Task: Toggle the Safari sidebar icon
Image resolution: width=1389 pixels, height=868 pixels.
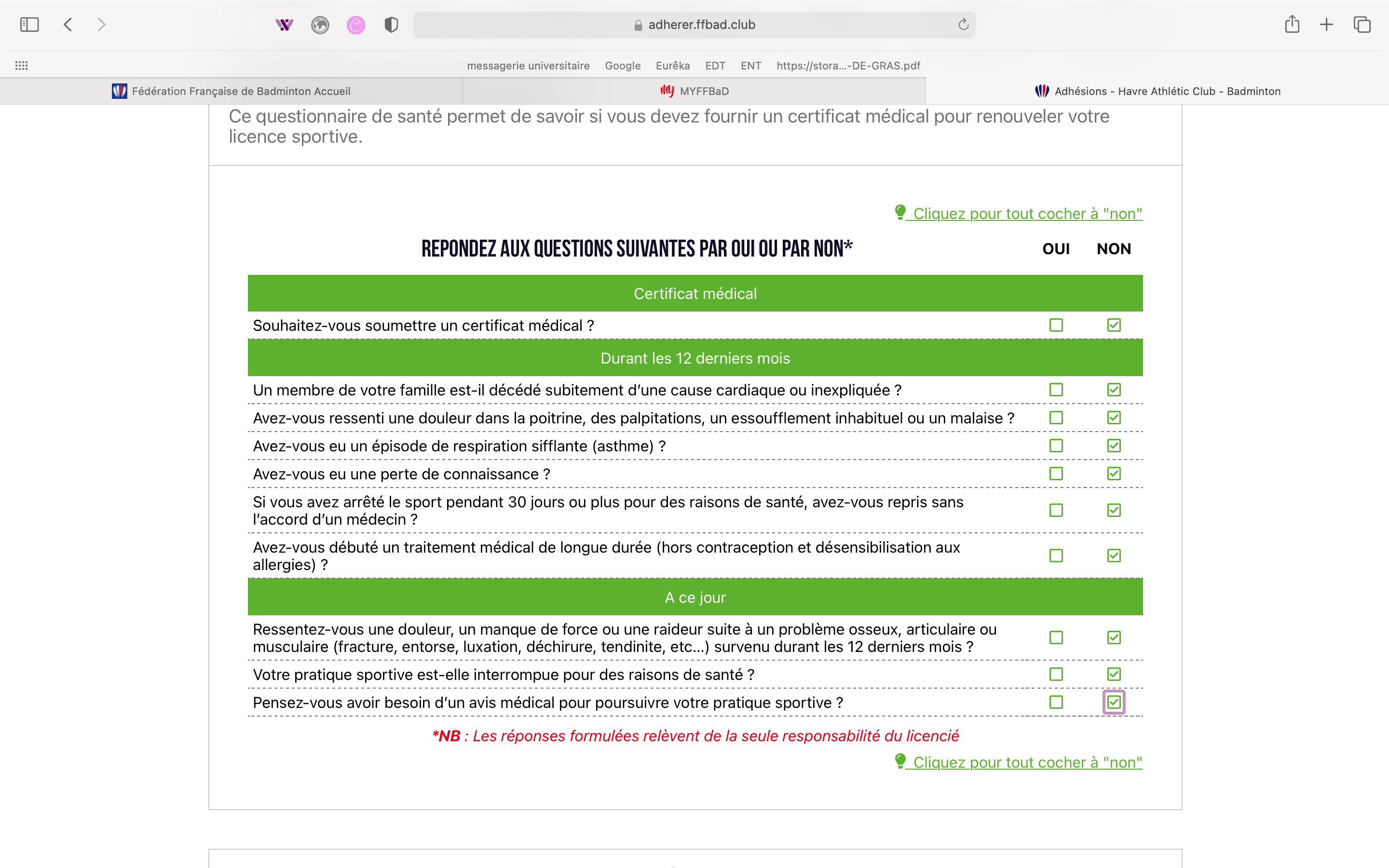Action: (29, 25)
